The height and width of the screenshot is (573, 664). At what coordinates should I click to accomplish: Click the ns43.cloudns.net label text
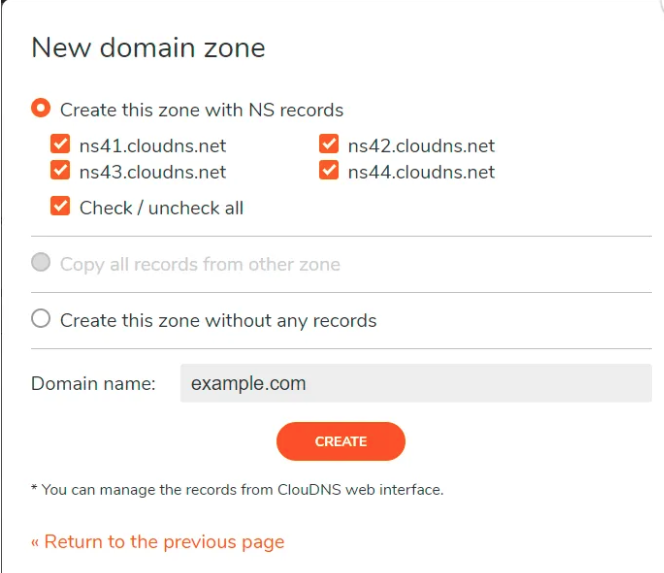(153, 172)
